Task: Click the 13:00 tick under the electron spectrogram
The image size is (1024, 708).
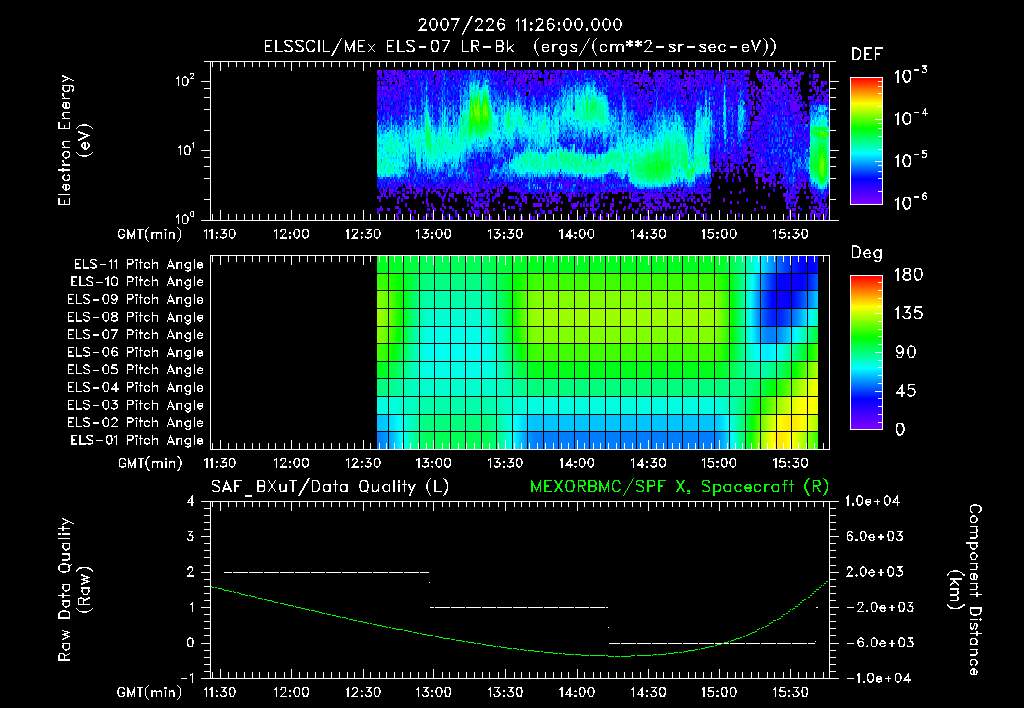Action: click(x=434, y=234)
